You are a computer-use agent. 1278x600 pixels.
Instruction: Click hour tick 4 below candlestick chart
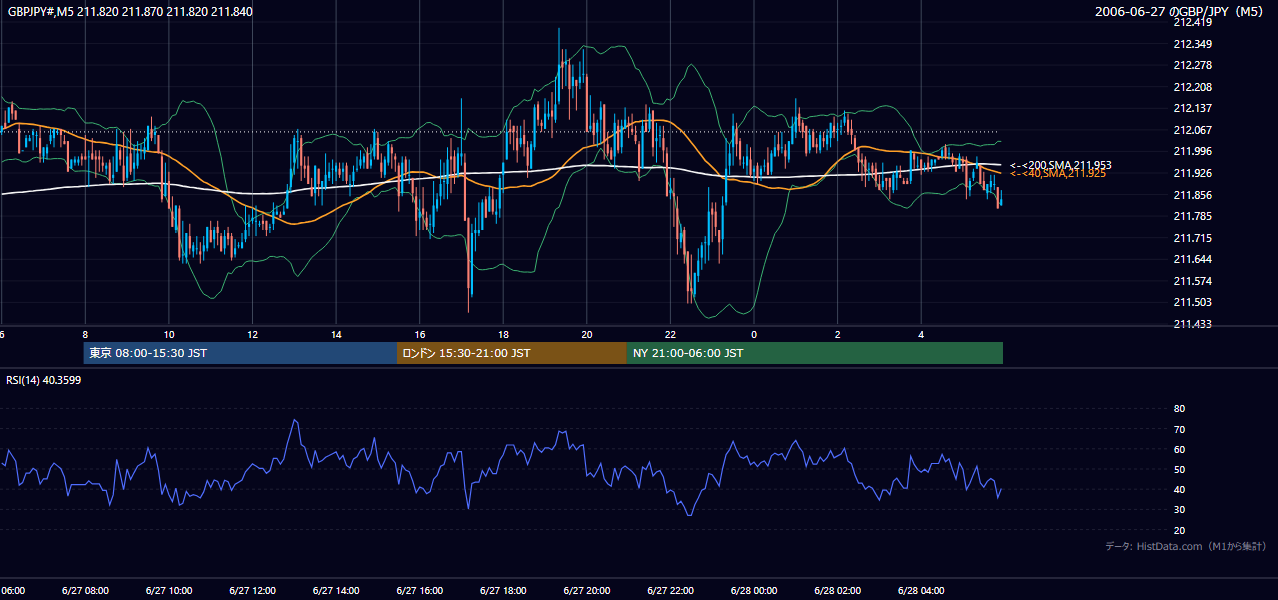921,335
